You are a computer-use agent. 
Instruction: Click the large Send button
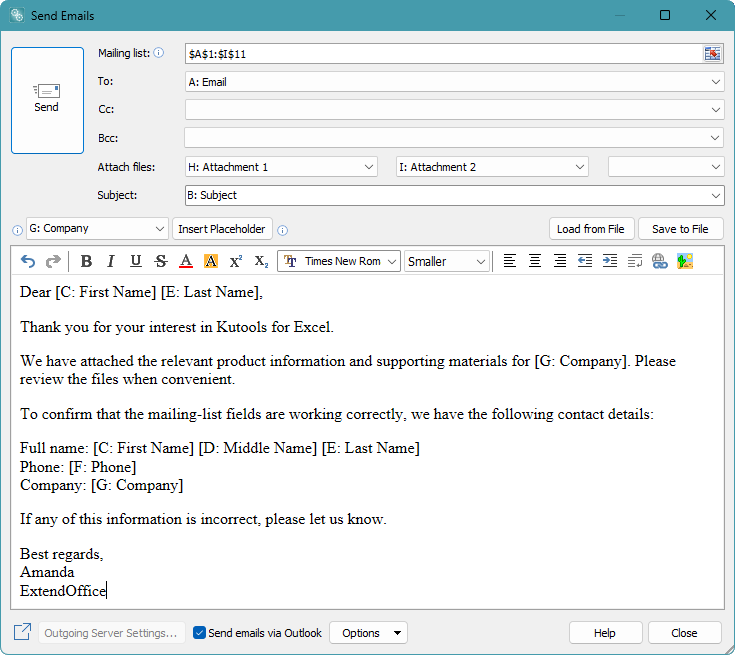(x=47, y=100)
